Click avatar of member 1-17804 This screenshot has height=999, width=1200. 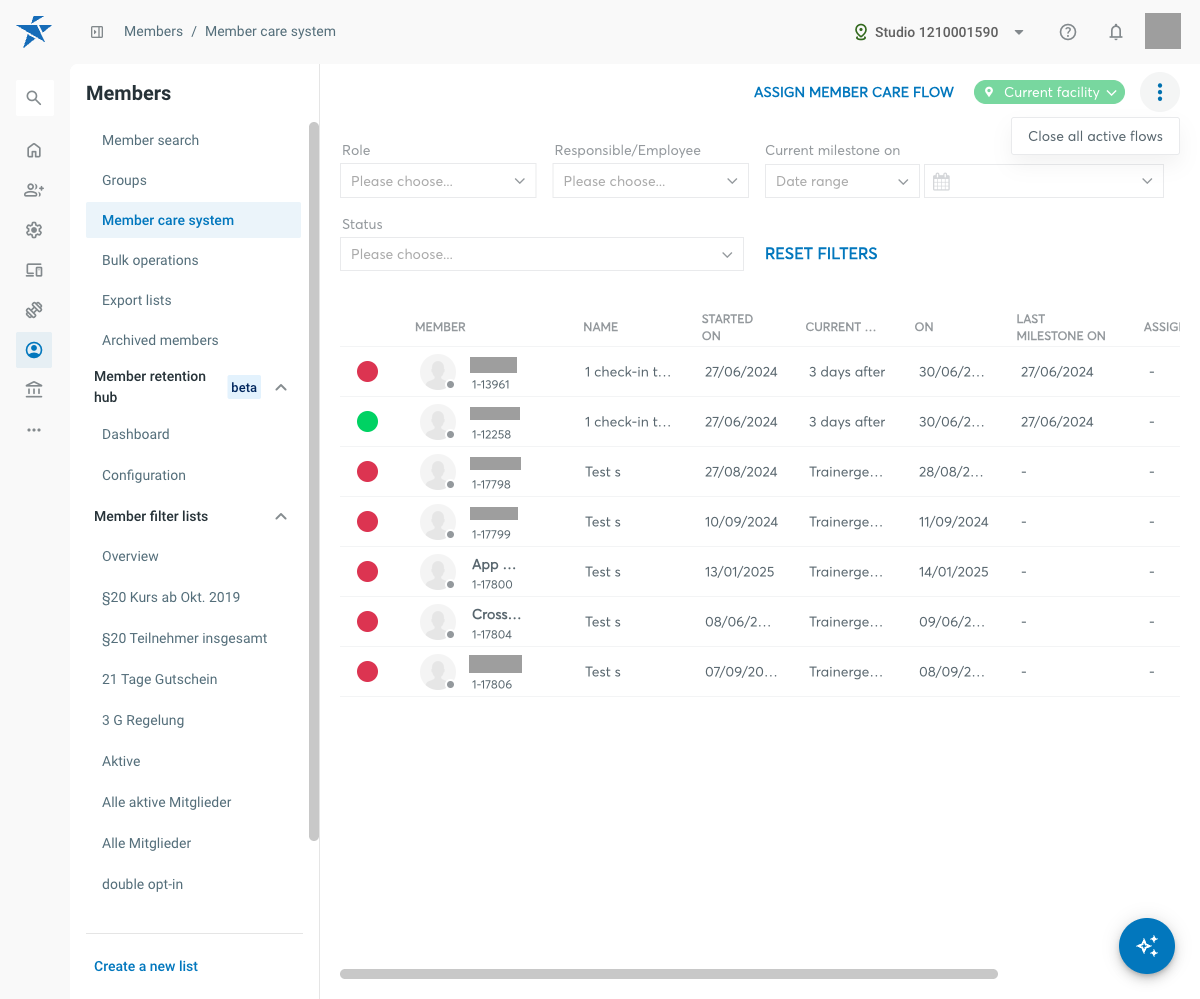(438, 622)
